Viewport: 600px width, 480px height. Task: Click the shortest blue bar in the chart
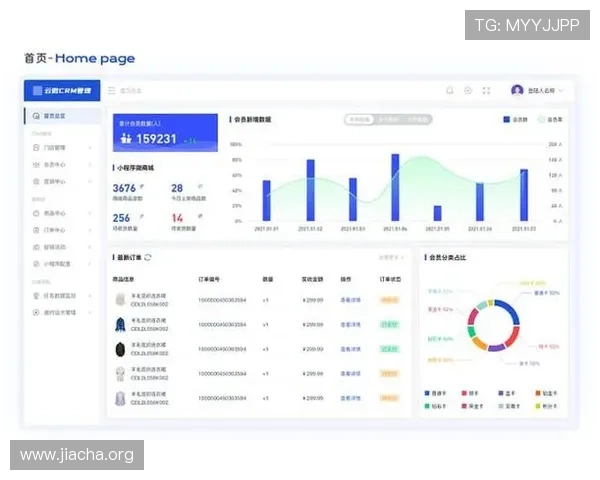tap(437, 213)
